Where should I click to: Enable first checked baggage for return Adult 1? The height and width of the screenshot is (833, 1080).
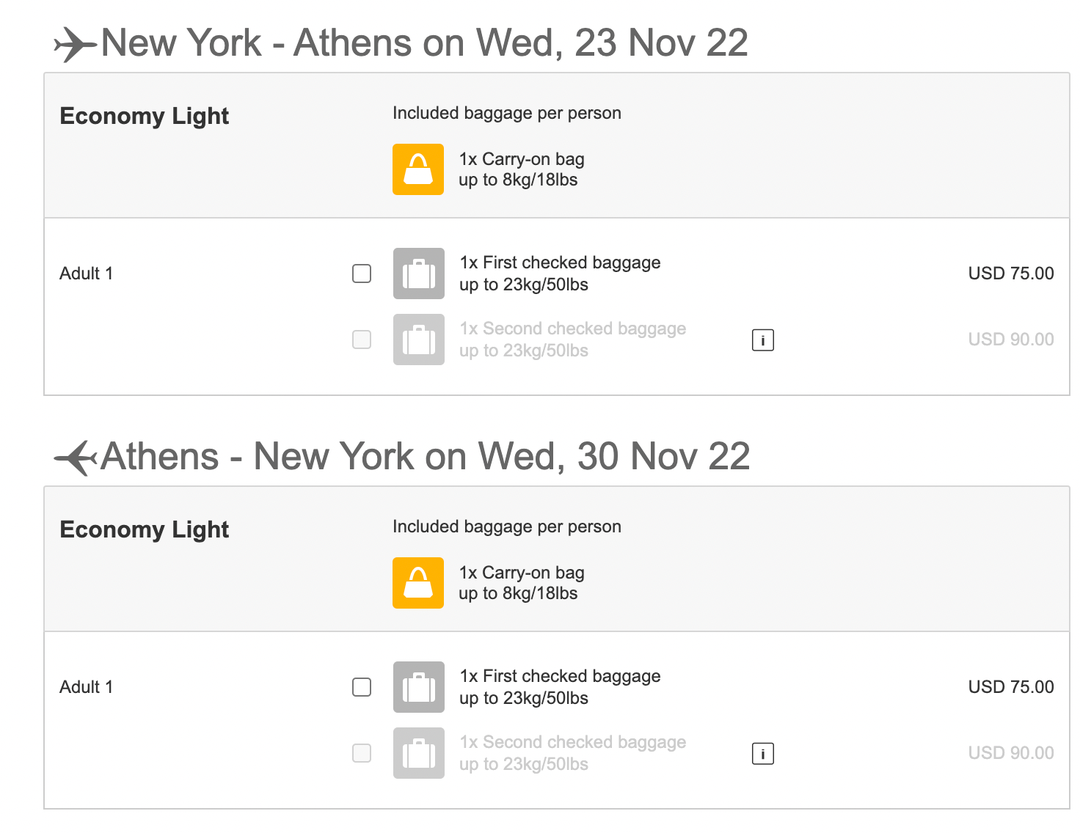pyautogui.click(x=361, y=687)
